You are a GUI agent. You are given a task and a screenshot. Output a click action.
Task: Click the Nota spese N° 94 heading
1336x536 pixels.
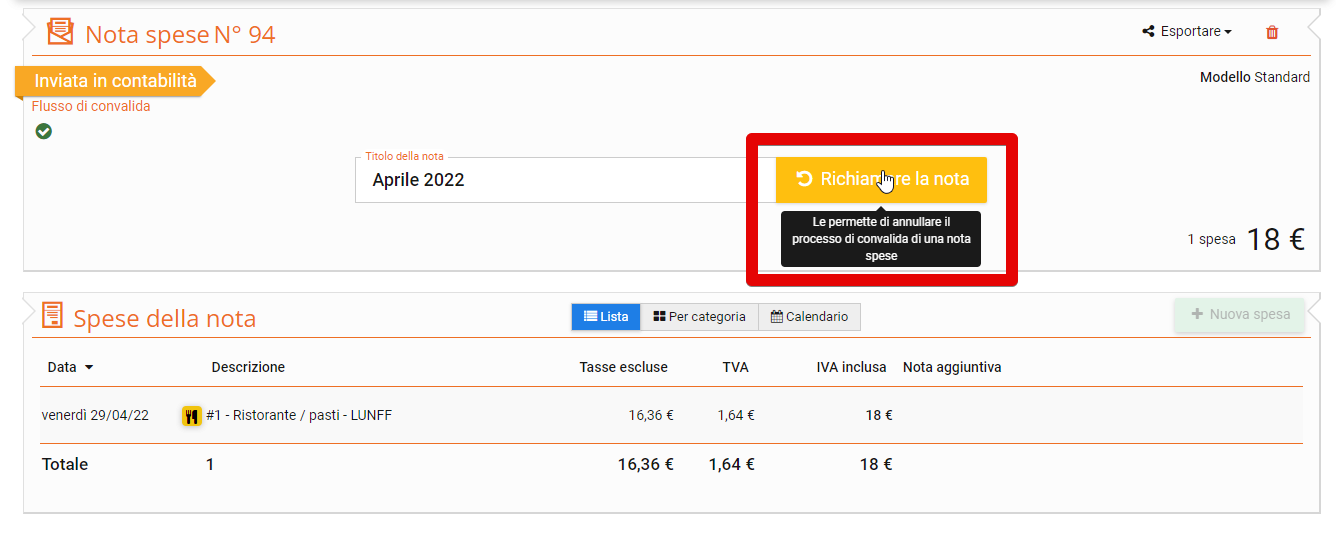(180, 35)
